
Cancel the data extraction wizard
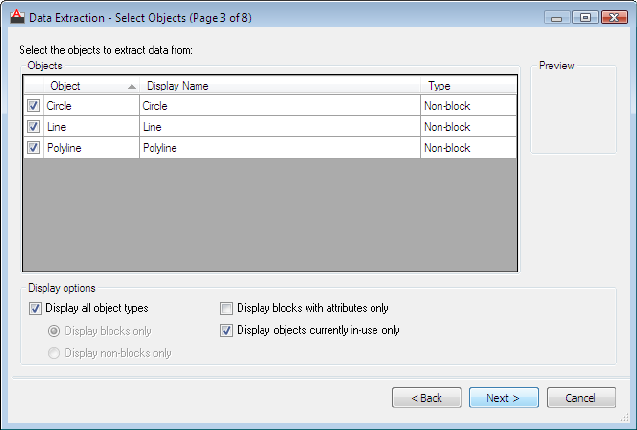[x=581, y=398]
